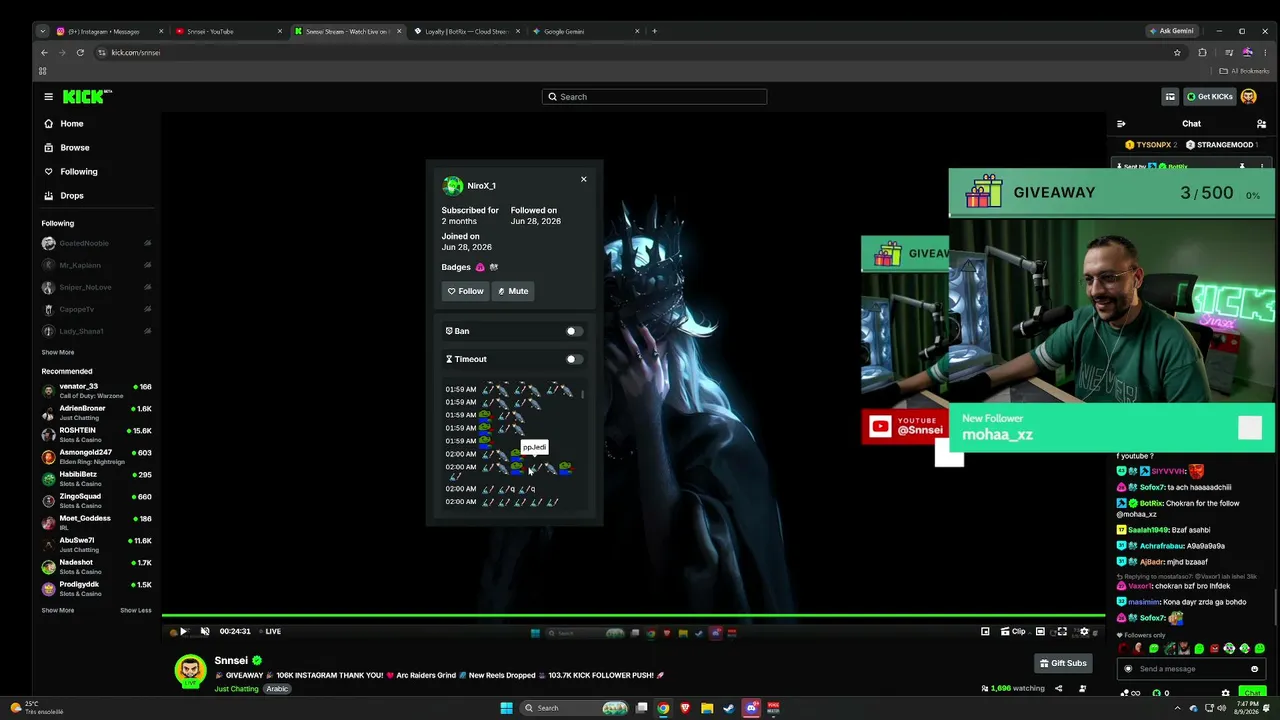The width and height of the screenshot is (1280, 720).
Task: Create a clip with the Clip button
Action: [1014, 631]
